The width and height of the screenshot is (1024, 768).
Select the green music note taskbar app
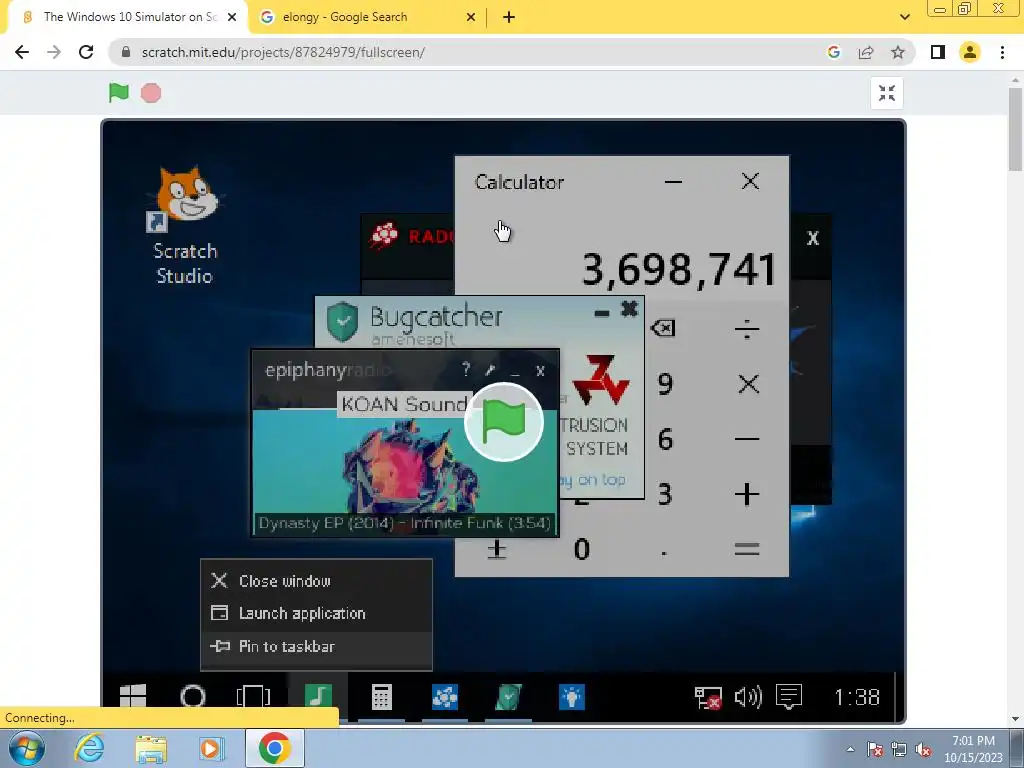(317, 697)
